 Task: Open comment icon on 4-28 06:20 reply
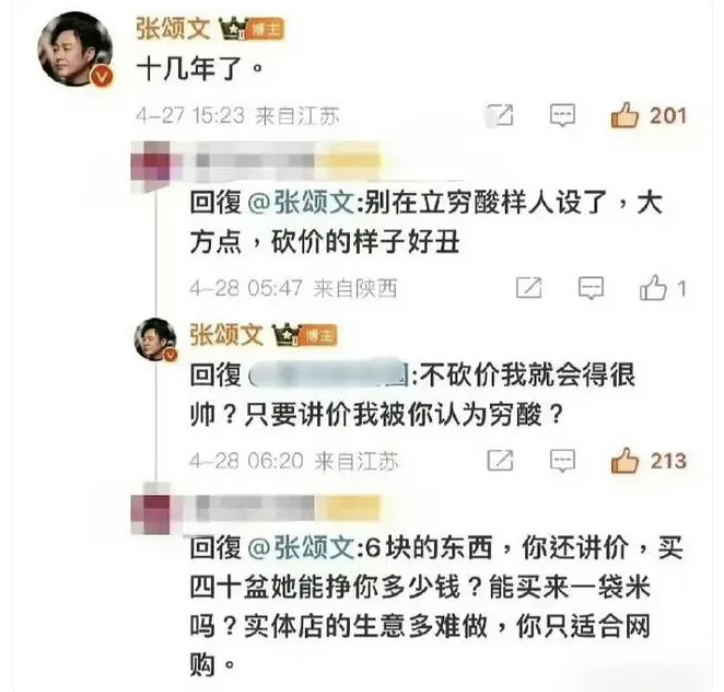pyautogui.click(x=562, y=461)
